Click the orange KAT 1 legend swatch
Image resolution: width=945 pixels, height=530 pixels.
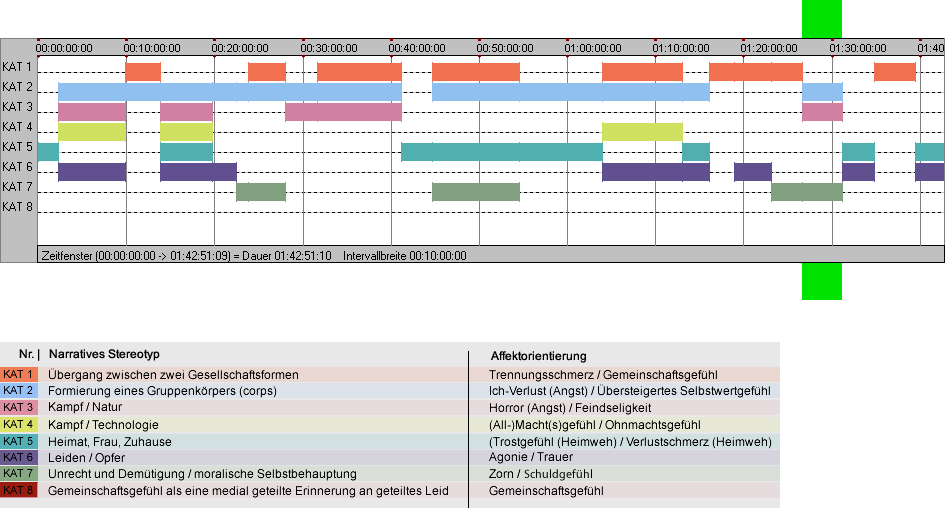click(x=19, y=374)
